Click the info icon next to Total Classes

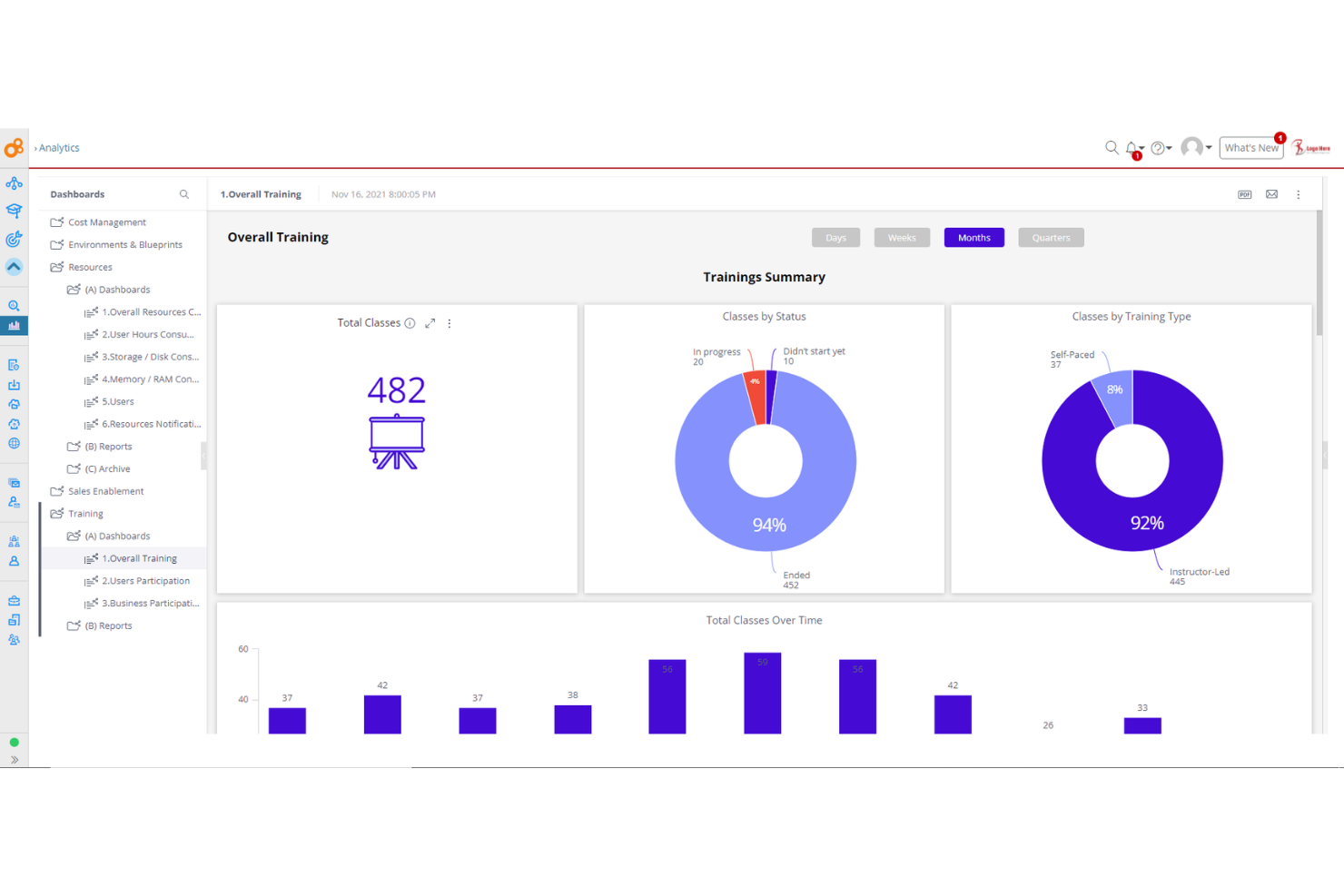tap(410, 322)
